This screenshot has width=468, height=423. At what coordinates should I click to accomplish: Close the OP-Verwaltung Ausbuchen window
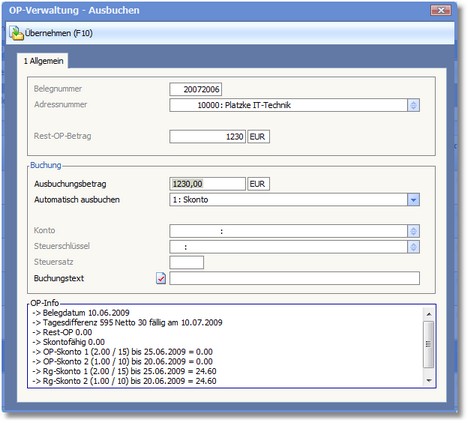(441, 11)
